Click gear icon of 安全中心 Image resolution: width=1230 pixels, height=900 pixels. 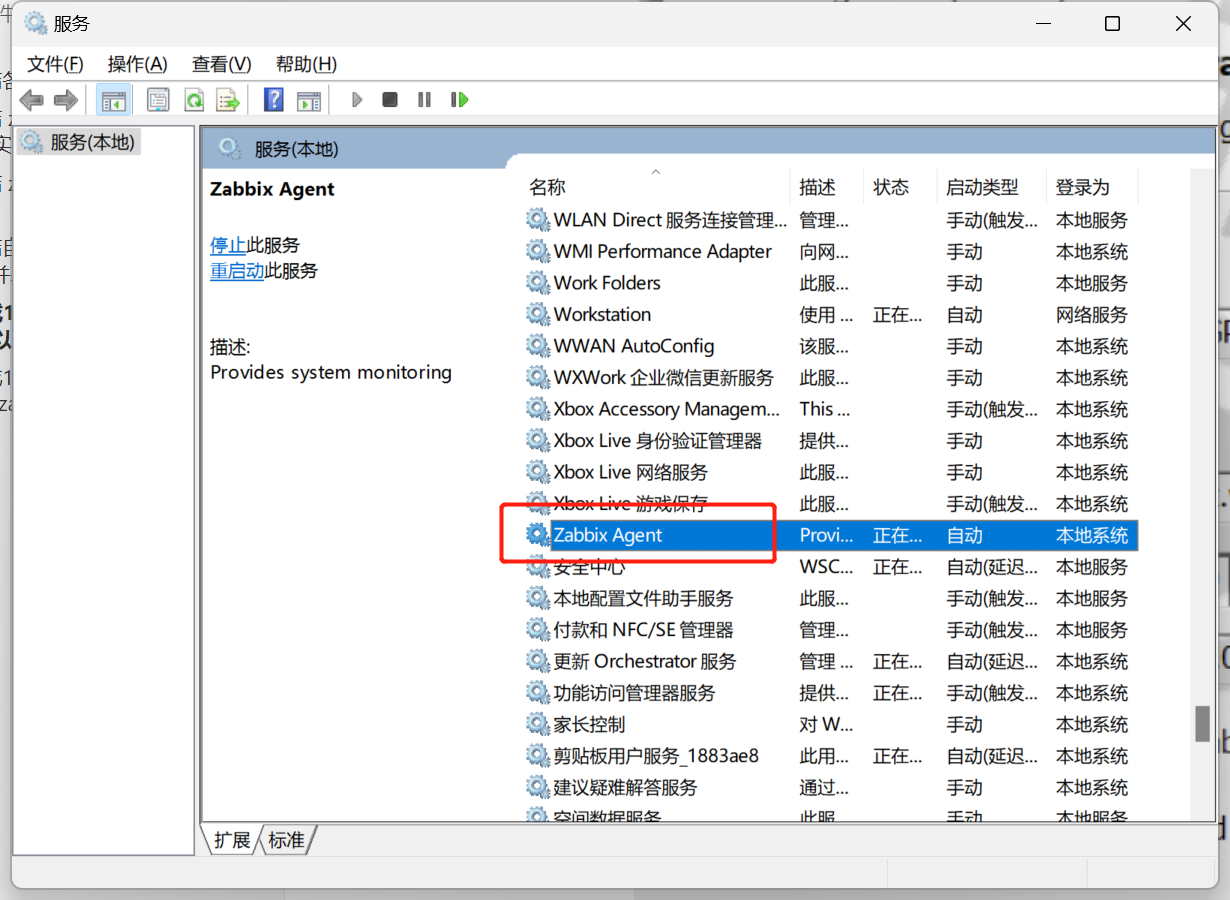(x=538, y=567)
